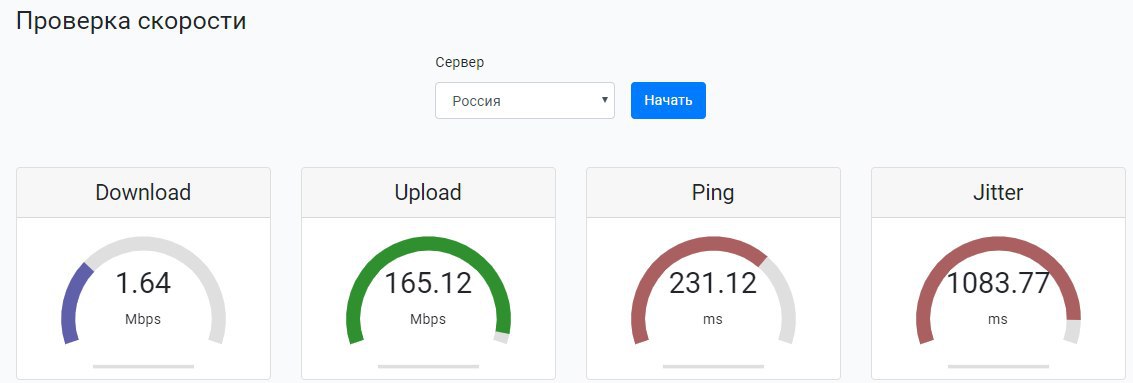1133x383 pixels.
Task: Click the Проверка скорости heading
Action: [131, 21]
